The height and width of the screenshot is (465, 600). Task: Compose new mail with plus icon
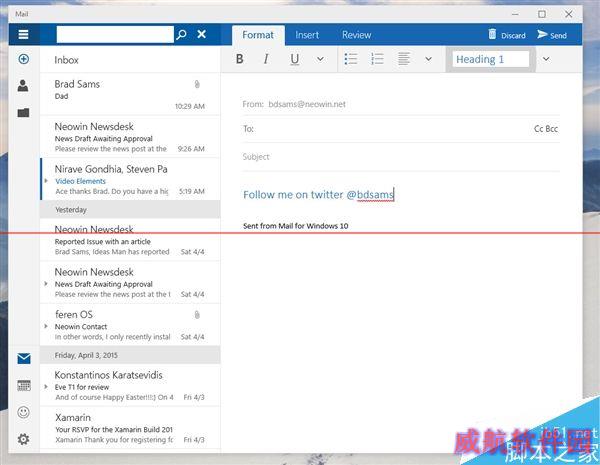coord(23,59)
